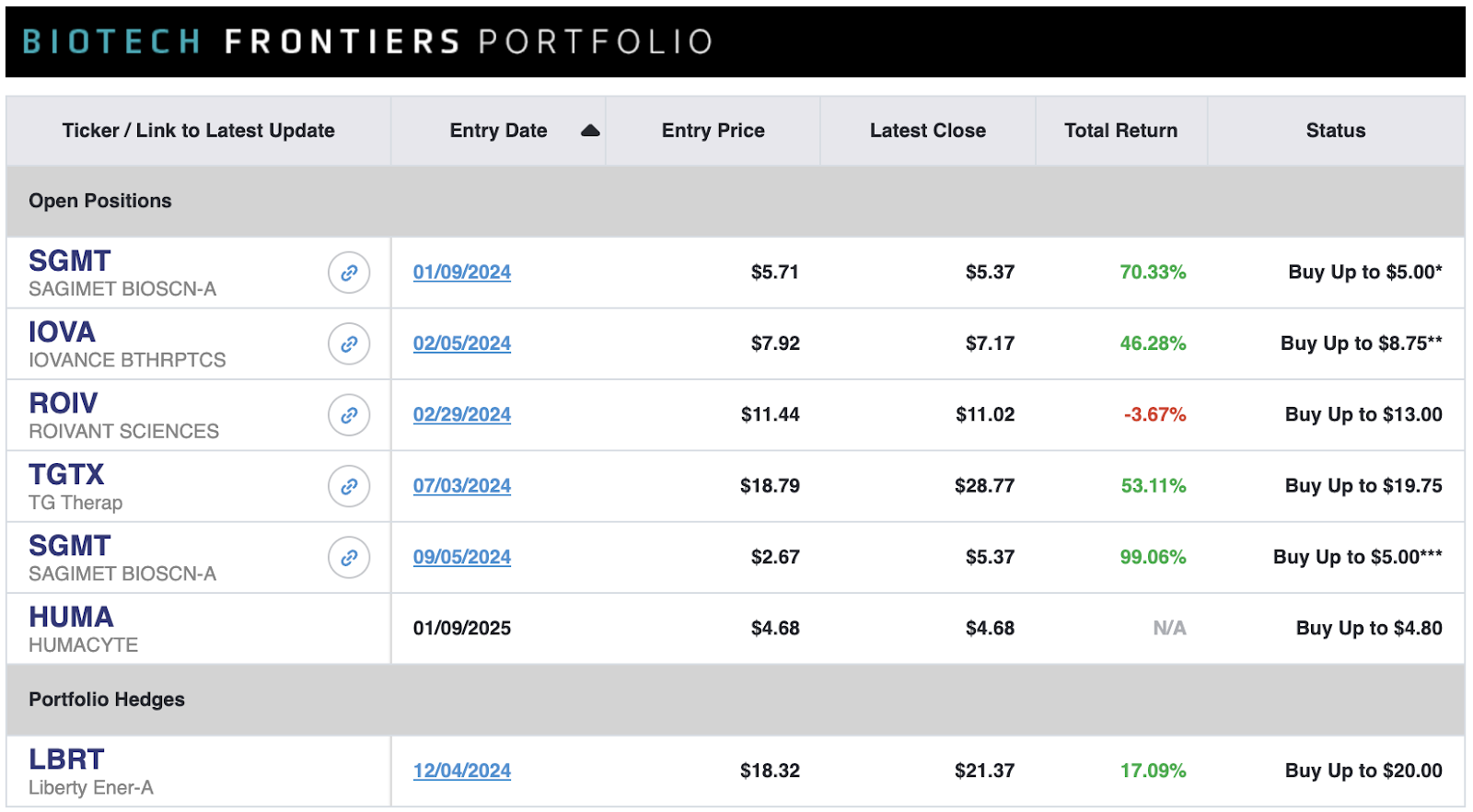The image size is (1473, 812).
Task: Sort by Status column header
Action: (1336, 131)
